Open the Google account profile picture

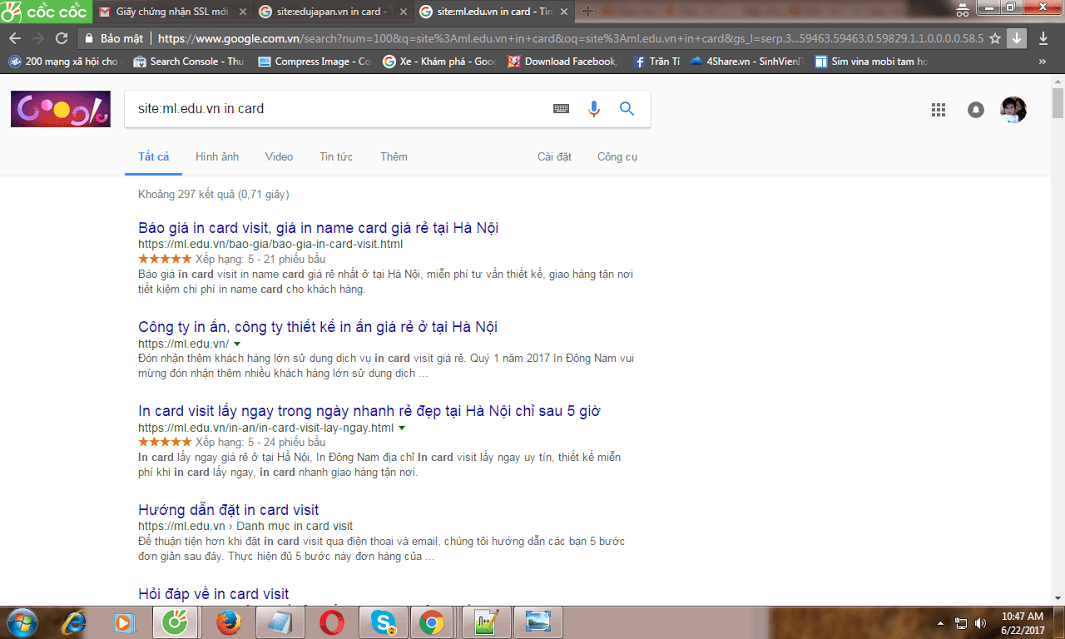click(x=1013, y=109)
